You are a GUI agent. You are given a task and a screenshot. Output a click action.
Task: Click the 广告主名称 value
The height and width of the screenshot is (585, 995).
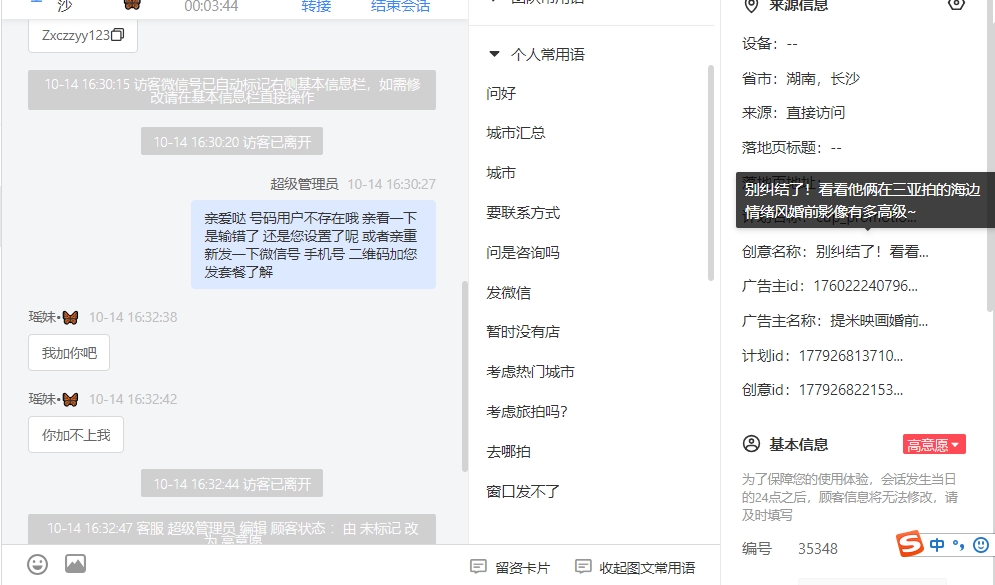[x=880, y=321]
